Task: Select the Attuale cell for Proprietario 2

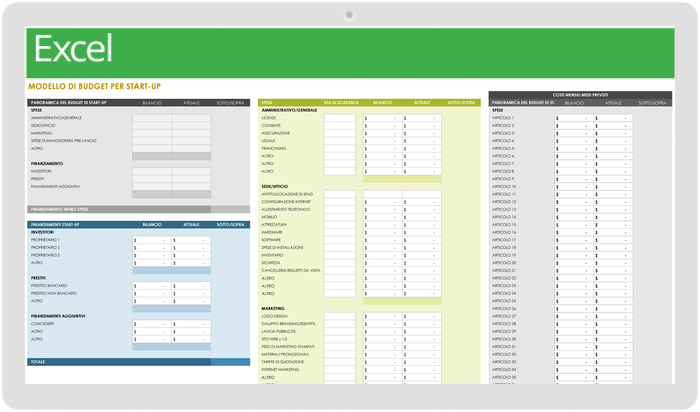Action: [x=191, y=248]
